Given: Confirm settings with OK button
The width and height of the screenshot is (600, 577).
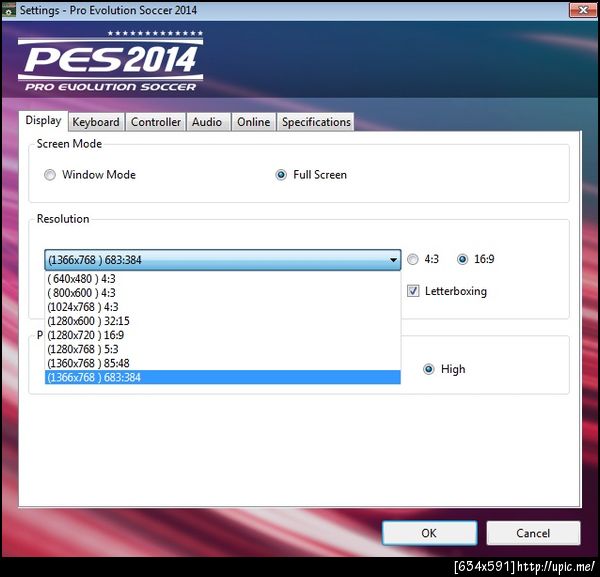Looking at the screenshot, I should [x=429, y=533].
